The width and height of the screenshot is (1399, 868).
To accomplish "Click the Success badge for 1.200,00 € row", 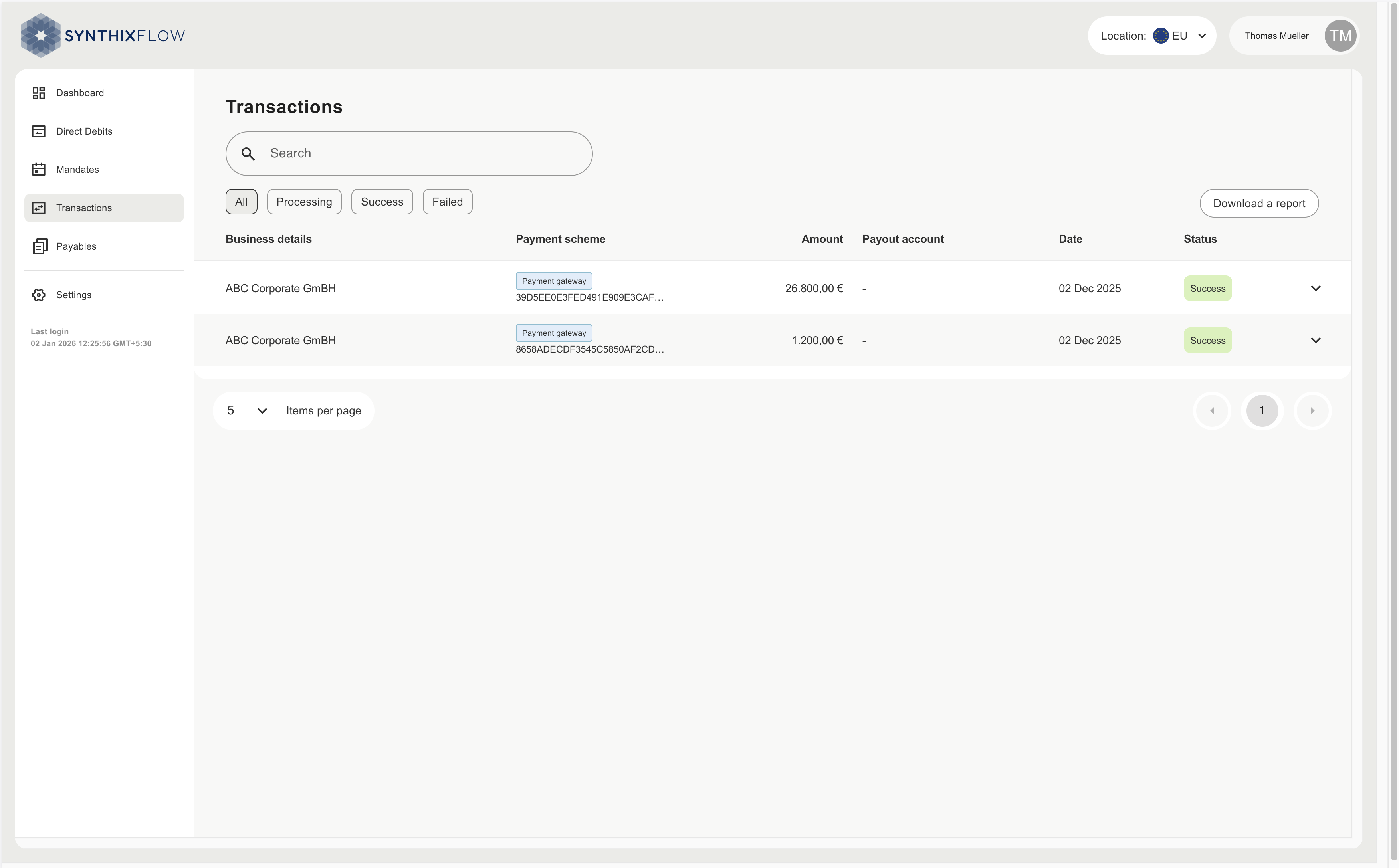I will (x=1207, y=341).
